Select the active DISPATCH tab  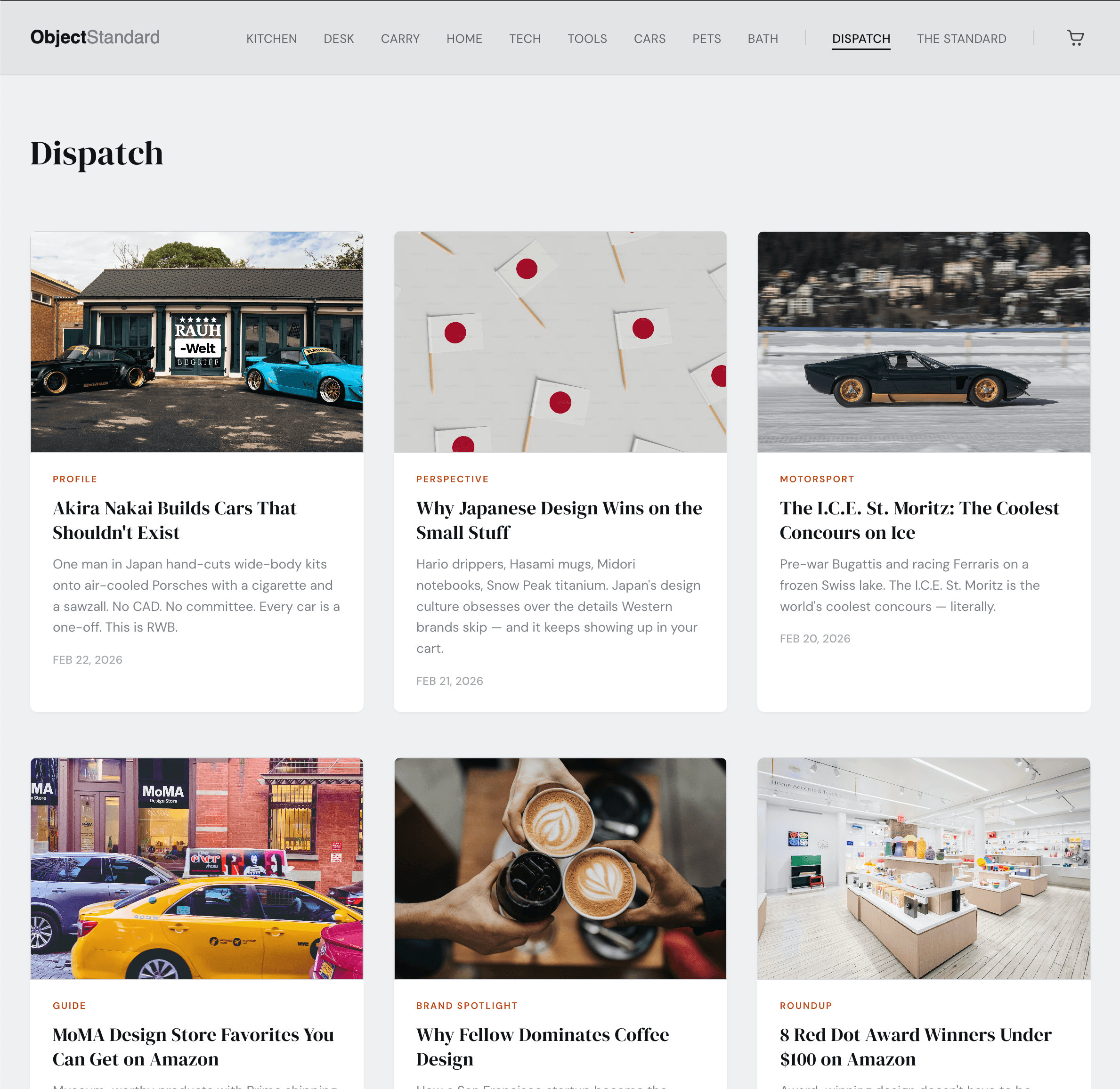861,38
